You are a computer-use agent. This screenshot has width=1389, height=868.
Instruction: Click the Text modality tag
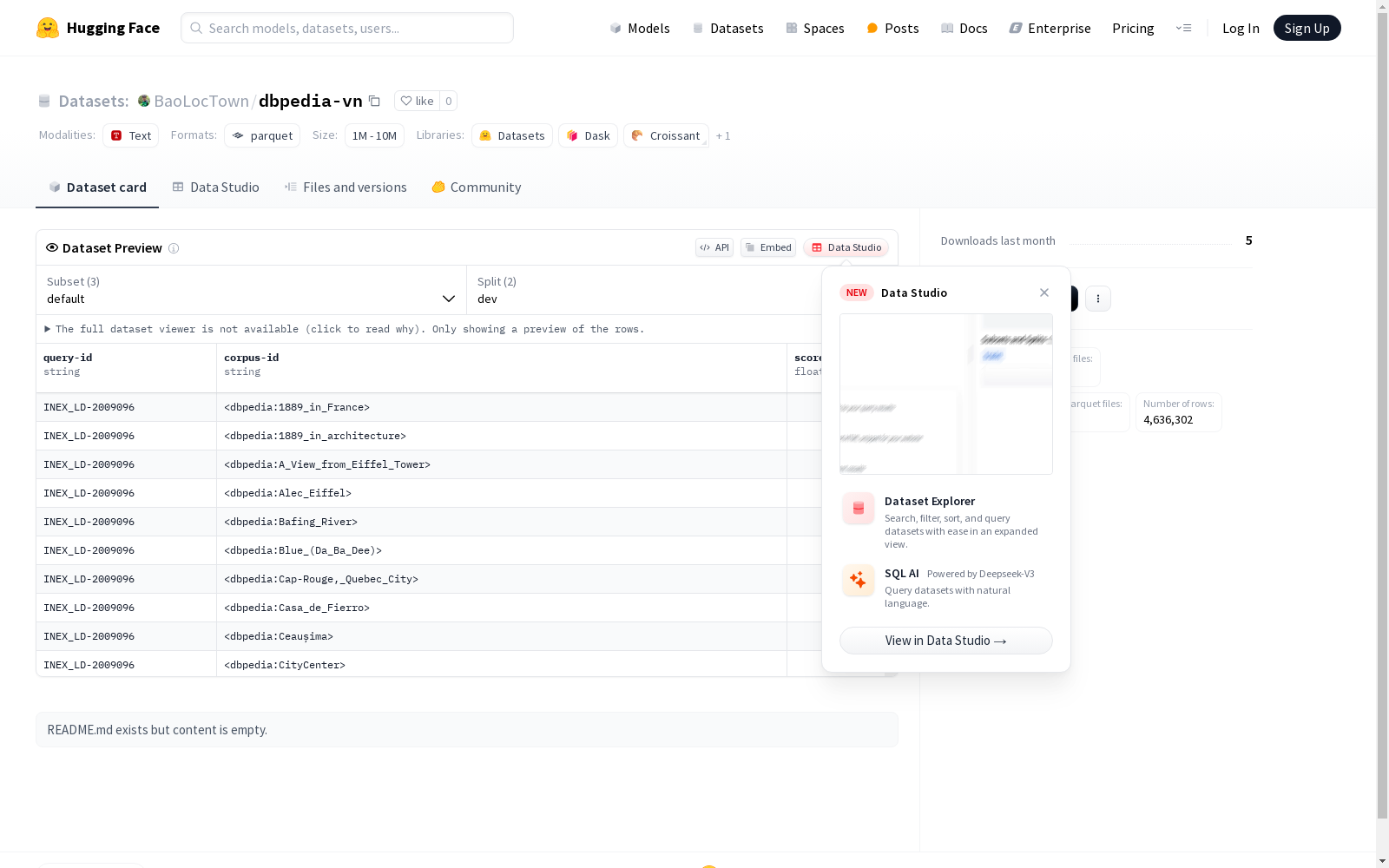click(131, 135)
